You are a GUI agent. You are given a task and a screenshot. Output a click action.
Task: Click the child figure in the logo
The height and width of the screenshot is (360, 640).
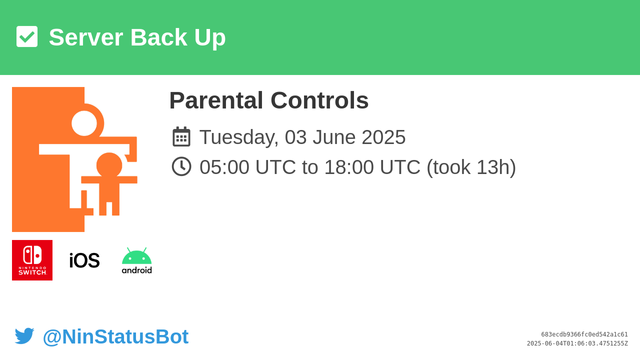109,184
